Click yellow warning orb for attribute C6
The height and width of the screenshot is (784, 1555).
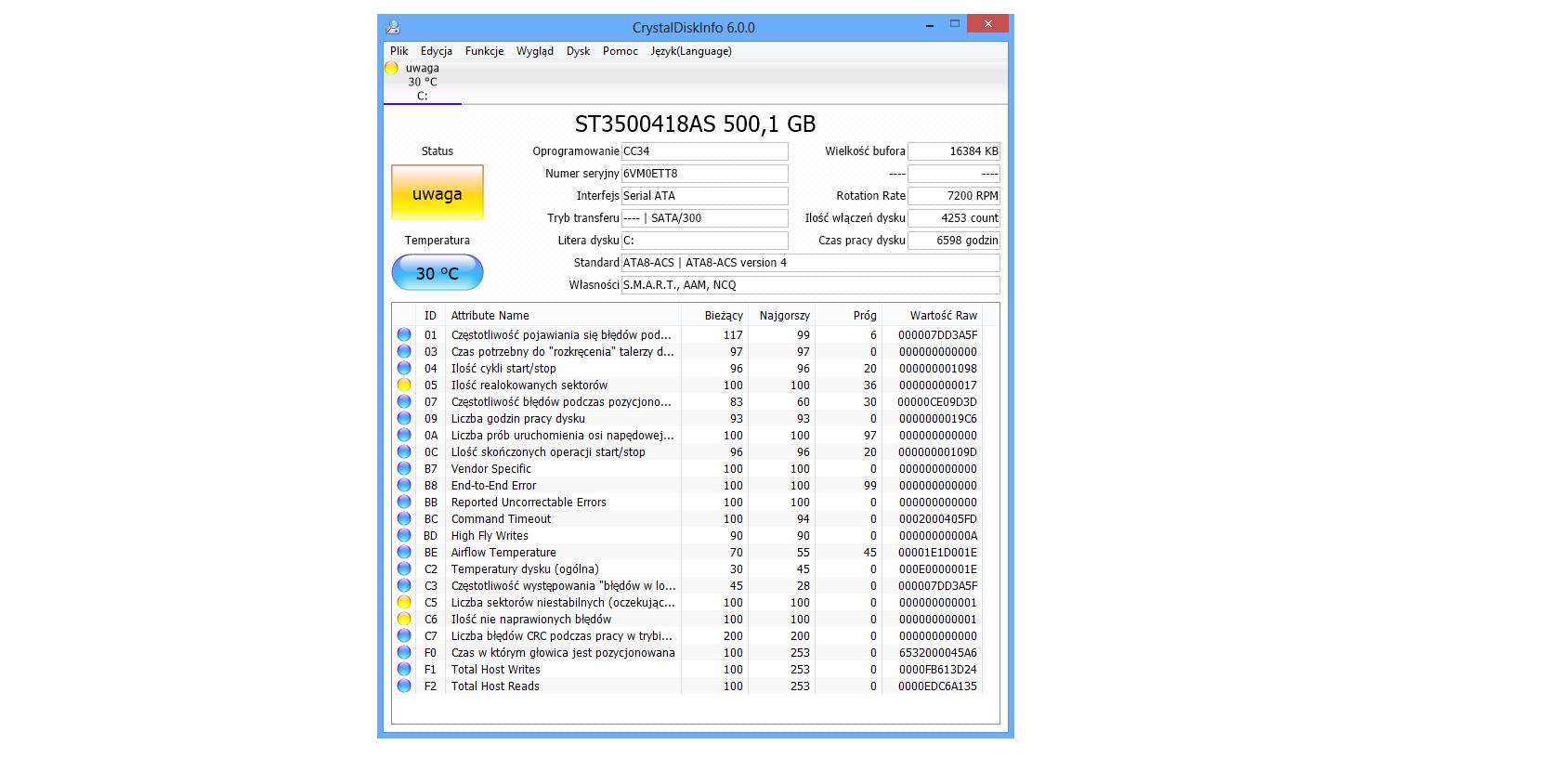[x=404, y=619]
